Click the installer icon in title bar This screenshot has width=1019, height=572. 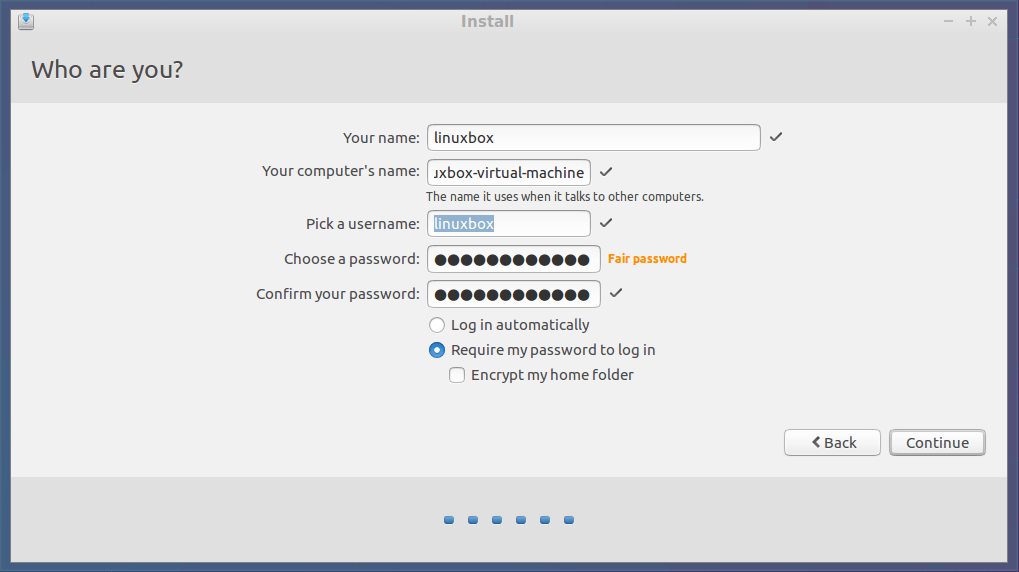(x=26, y=21)
